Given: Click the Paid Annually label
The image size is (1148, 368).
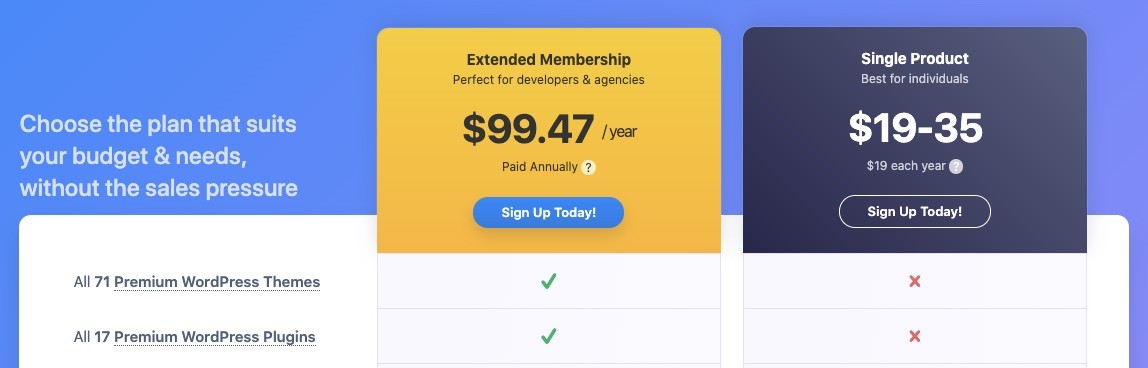Looking at the screenshot, I should click(540, 167).
